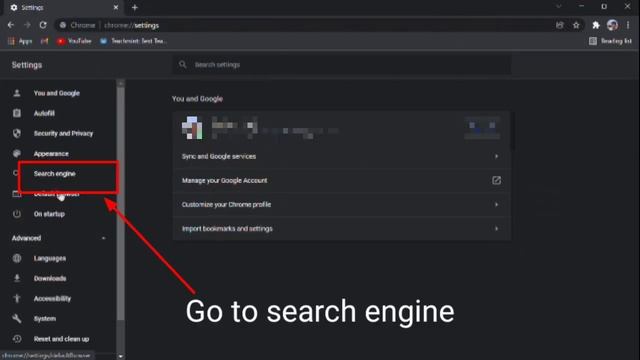Screen dimensions: 640x360
Task: Click the Reset and clean up clock icon
Action: coord(17,338)
